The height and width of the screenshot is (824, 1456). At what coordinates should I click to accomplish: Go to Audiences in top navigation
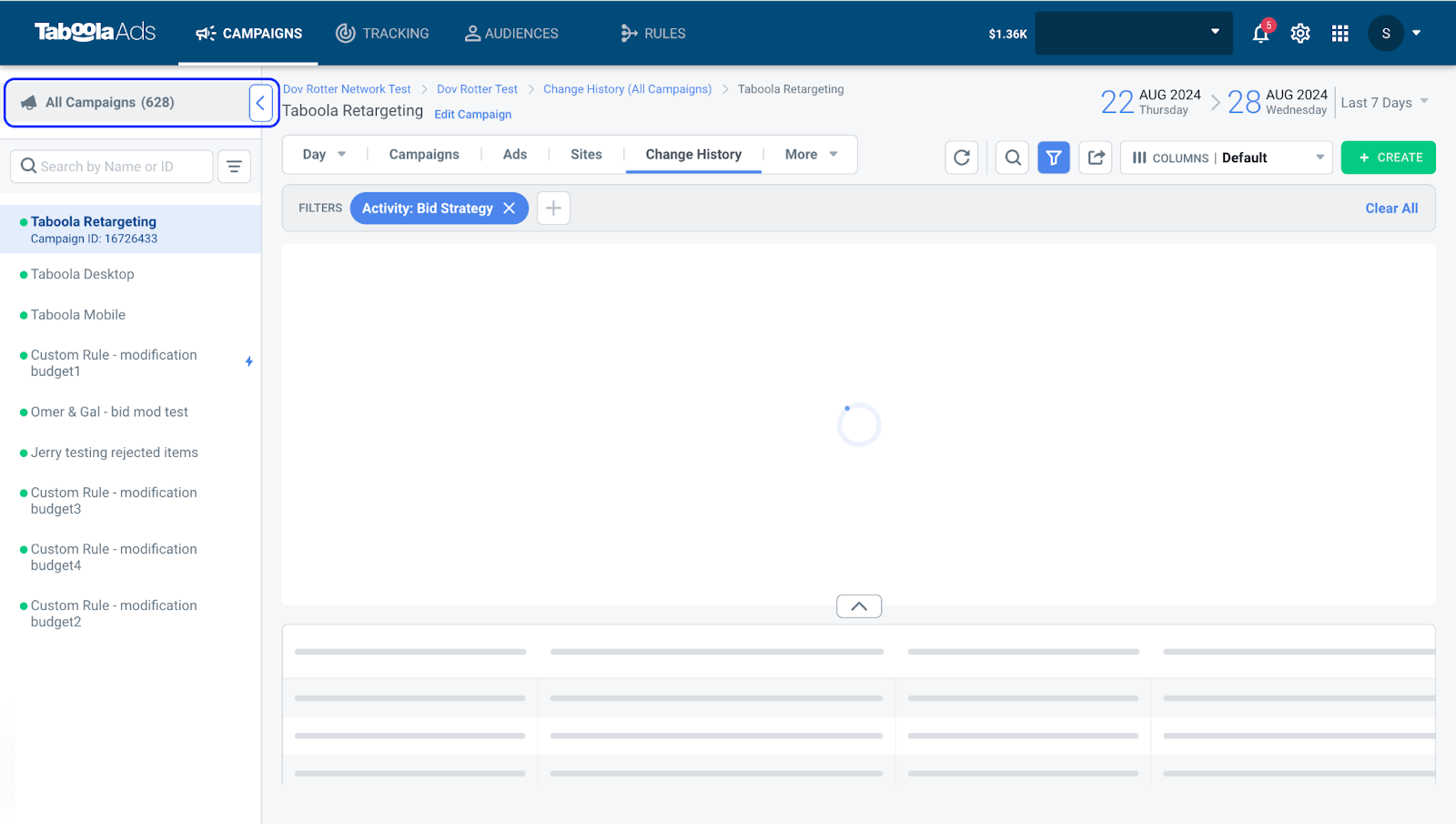coord(511,34)
